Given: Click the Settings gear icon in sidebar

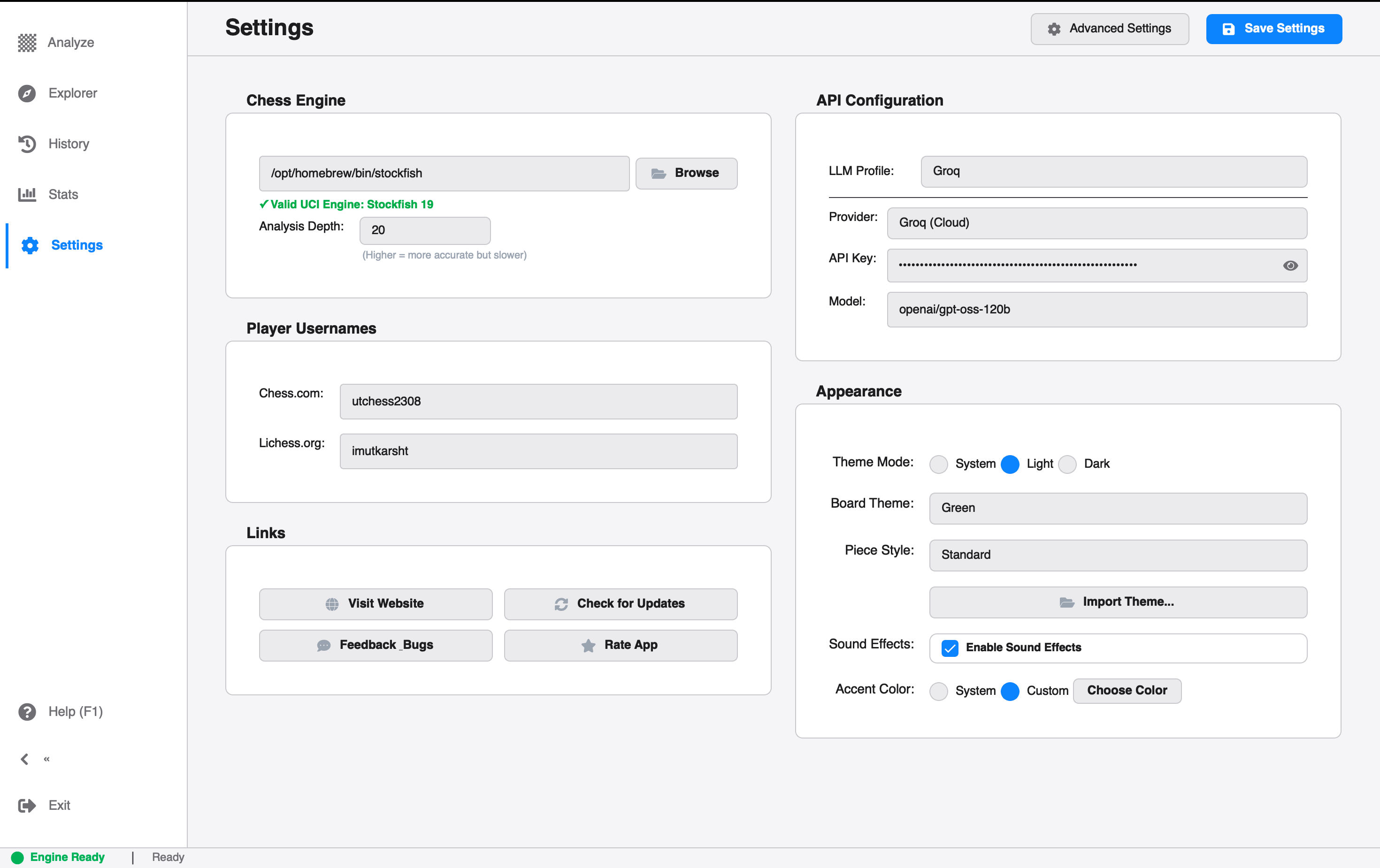Looking at the screenshot, I should [30, 245].
